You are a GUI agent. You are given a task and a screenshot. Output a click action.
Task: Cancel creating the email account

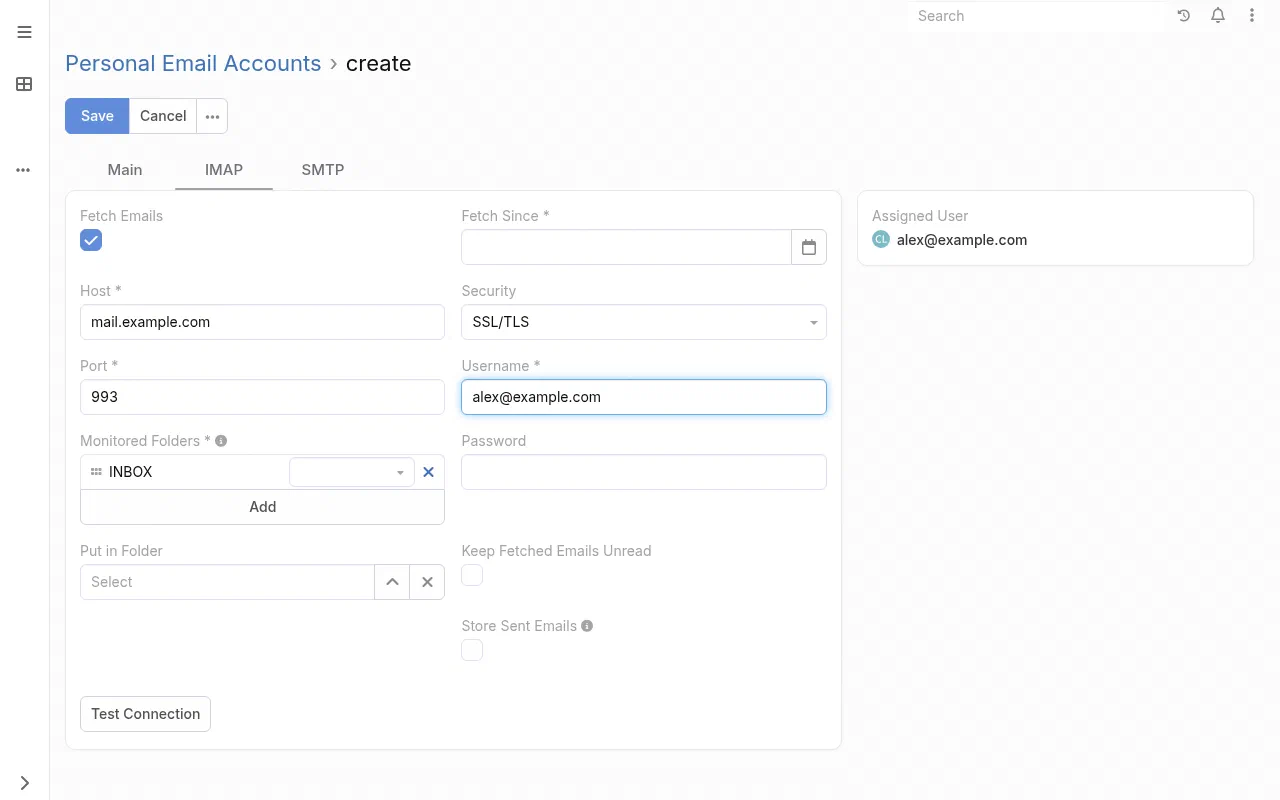(163, 116)
